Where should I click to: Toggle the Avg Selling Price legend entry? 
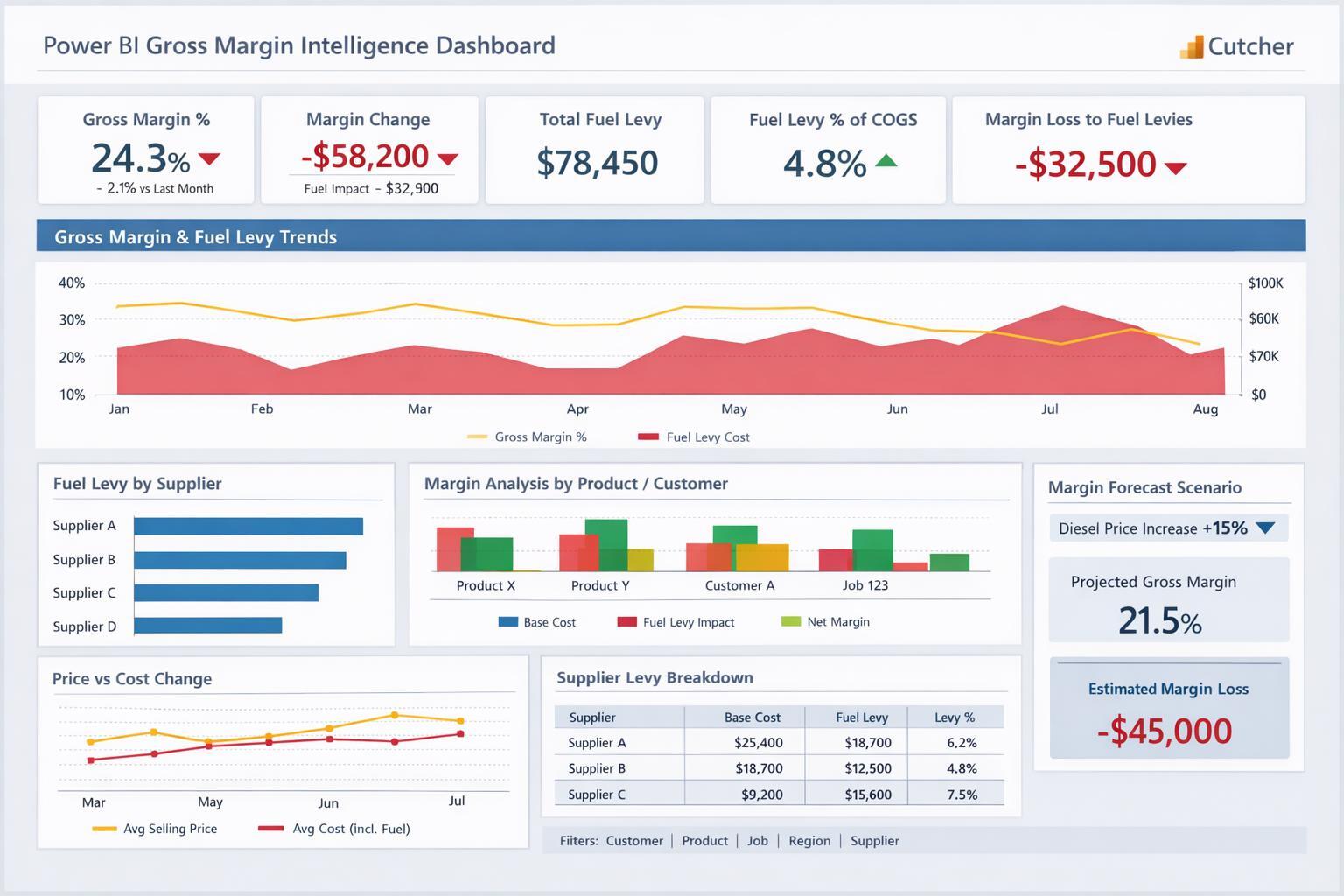click(104, 828)
